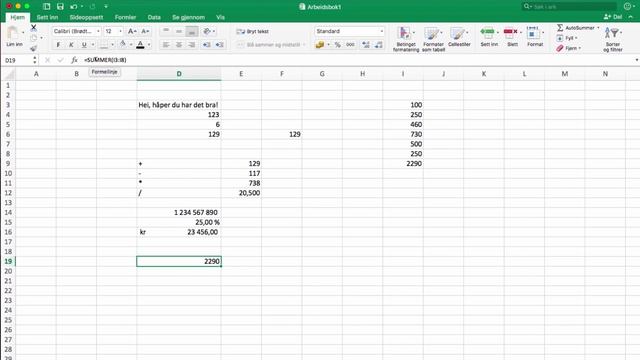Align cell text right

point(192,45)
